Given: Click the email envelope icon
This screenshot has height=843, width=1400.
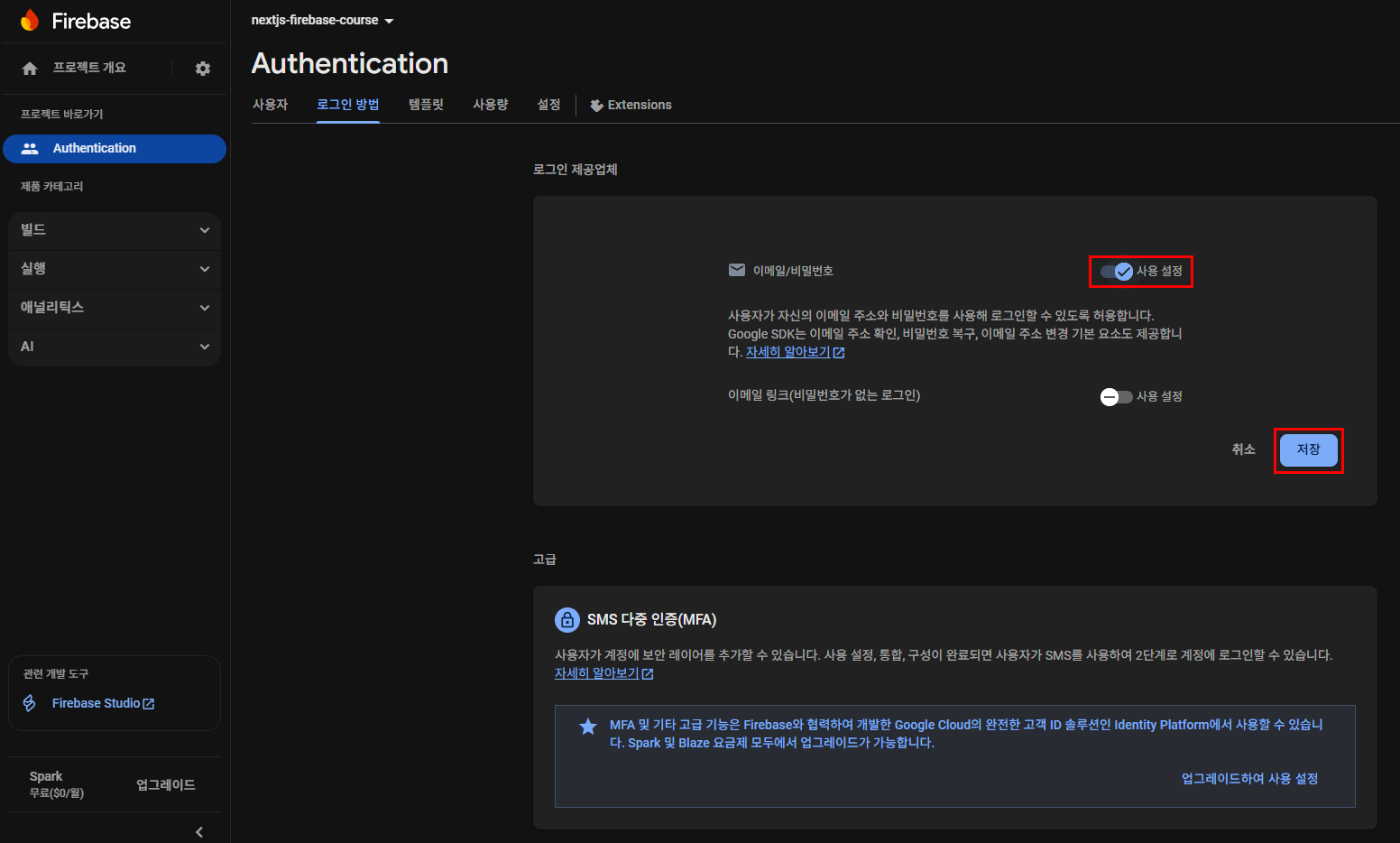Looking at the screenshot, I should (737, 271).
